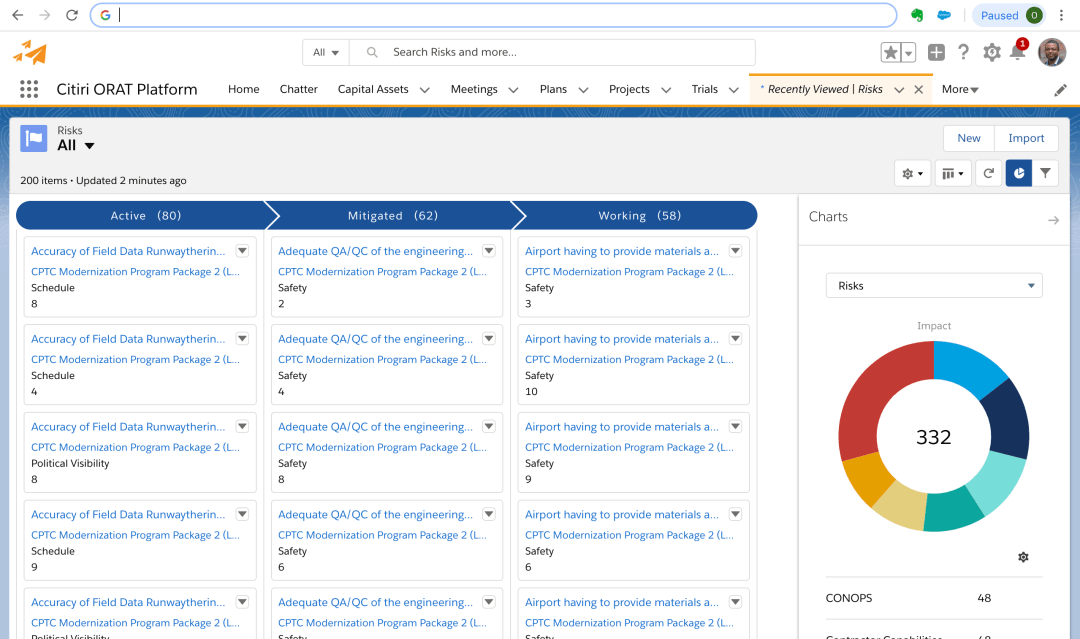1080x639 pixels.
Task: Open the favorites list dropdown arrow
Action: tap(908, 52)
